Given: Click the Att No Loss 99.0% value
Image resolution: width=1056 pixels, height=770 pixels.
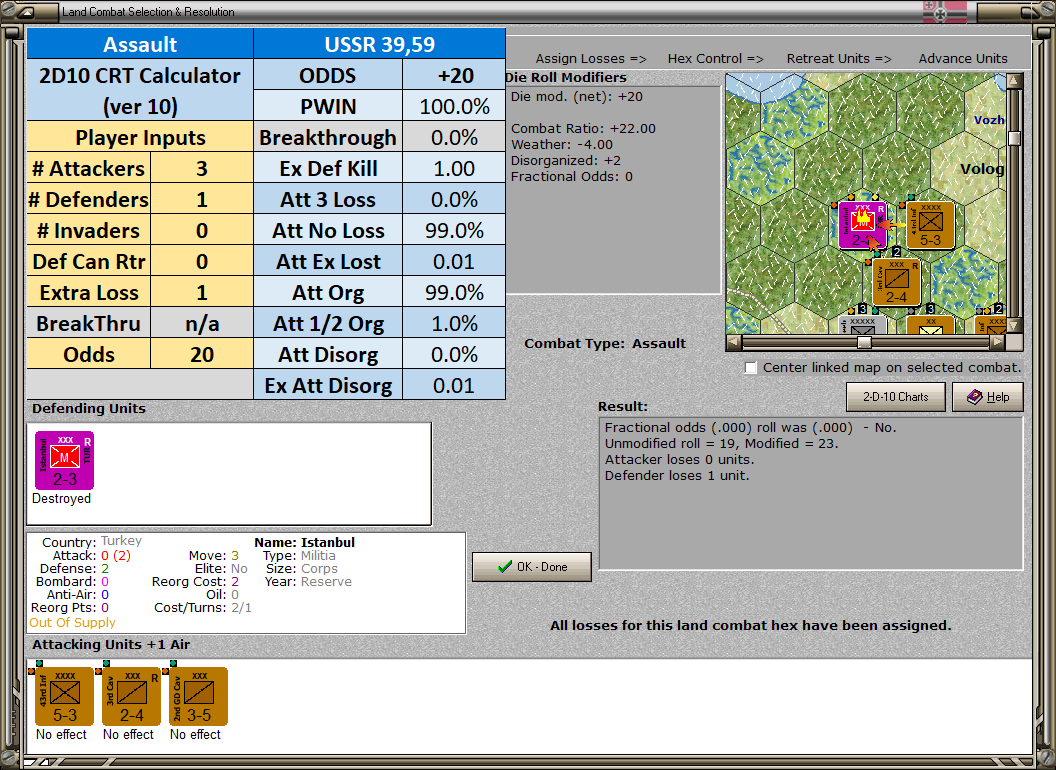Looking at the screenshot, I should [x=455, y=230].
